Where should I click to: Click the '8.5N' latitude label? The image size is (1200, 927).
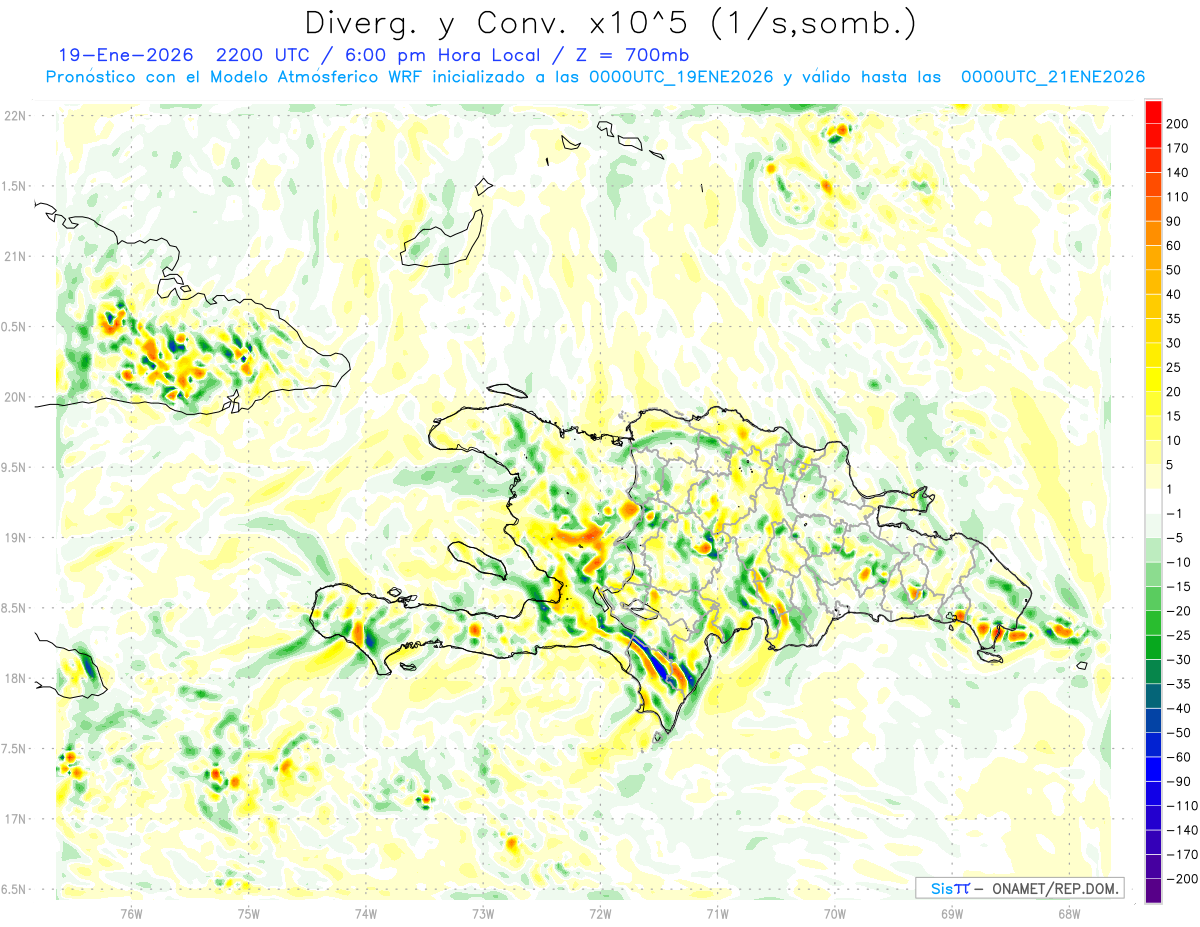(x=15, y=608)
